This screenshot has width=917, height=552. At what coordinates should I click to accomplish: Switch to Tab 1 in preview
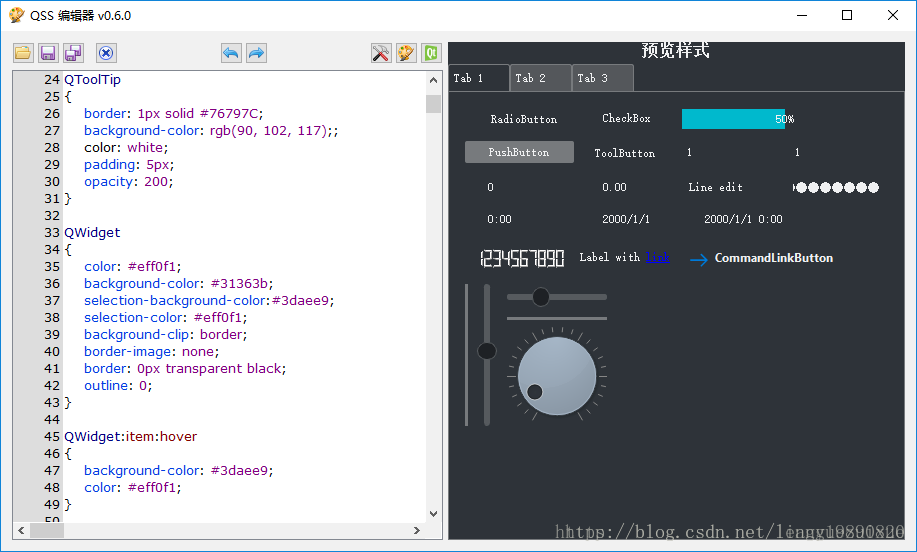tap(479, 78)
